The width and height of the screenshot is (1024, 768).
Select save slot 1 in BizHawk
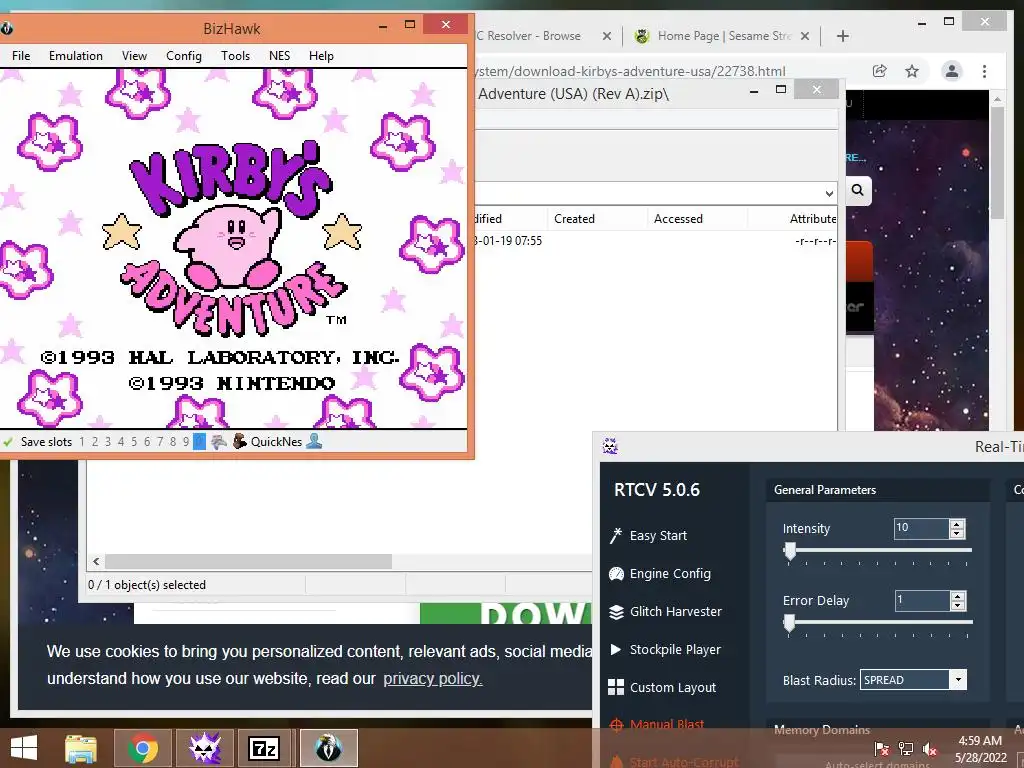pos(82,442)
